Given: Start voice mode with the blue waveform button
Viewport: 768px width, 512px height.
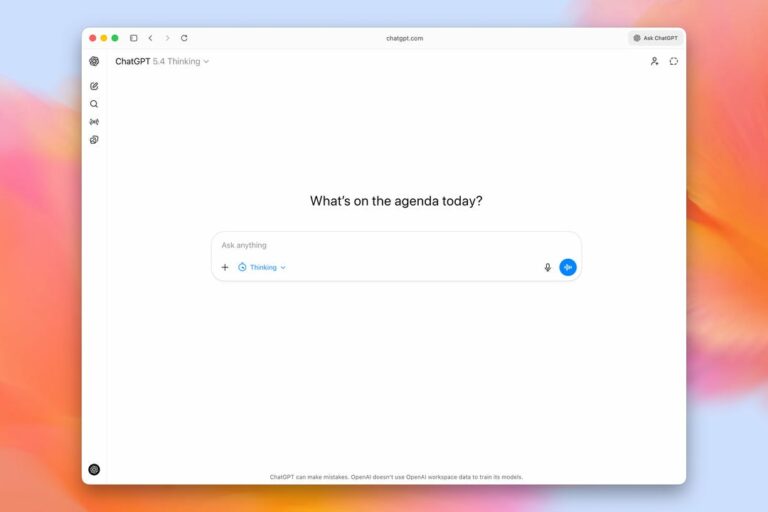Looking at the screenshot, I should pyautogui.click(x=568, y=267).
